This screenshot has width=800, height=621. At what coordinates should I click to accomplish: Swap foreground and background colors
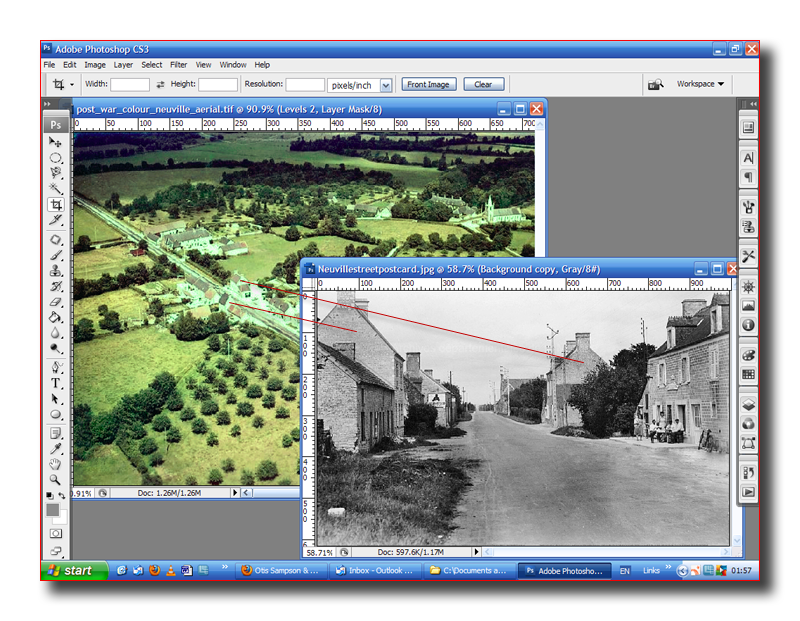coord(62,495)
